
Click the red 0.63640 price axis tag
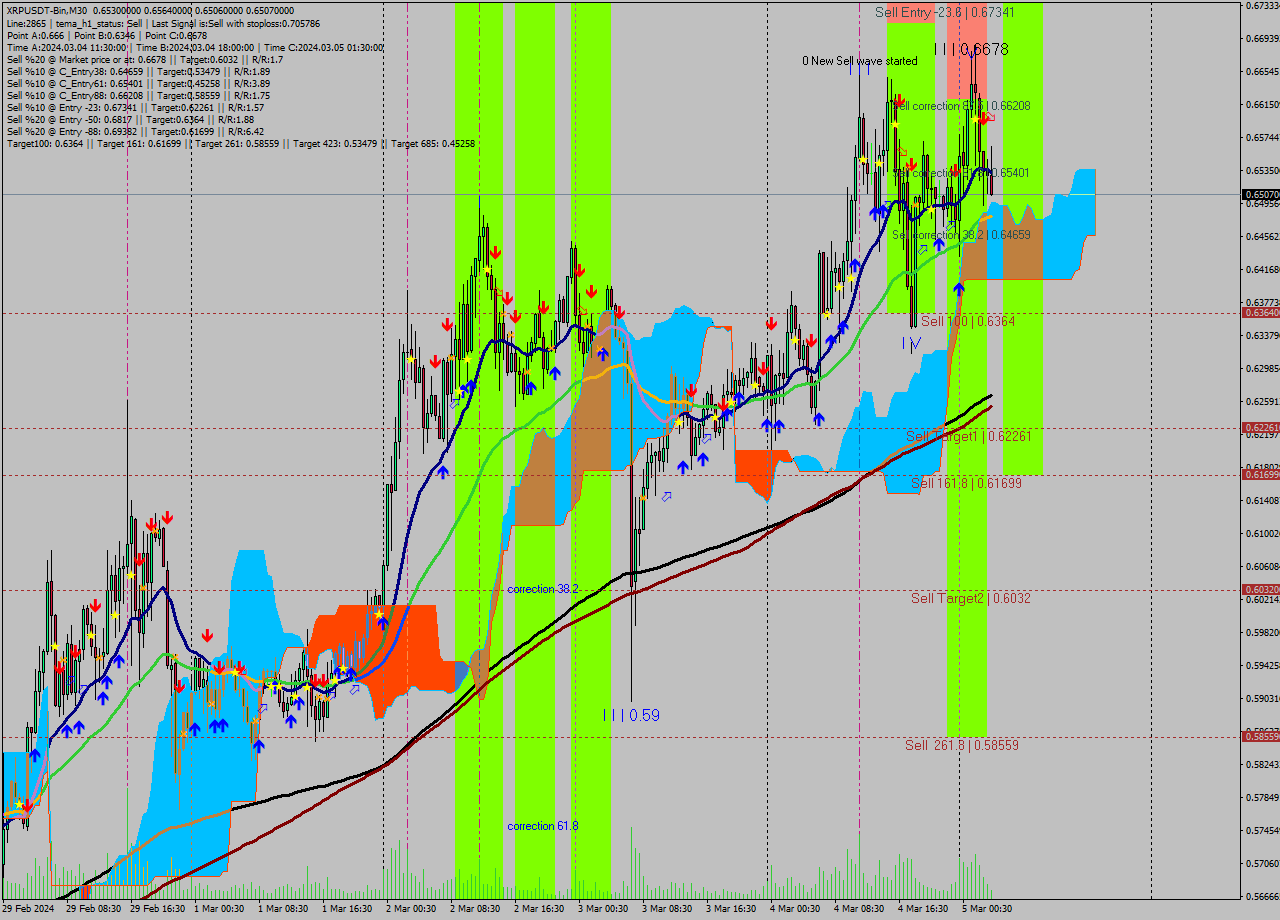pos(1261,313)
